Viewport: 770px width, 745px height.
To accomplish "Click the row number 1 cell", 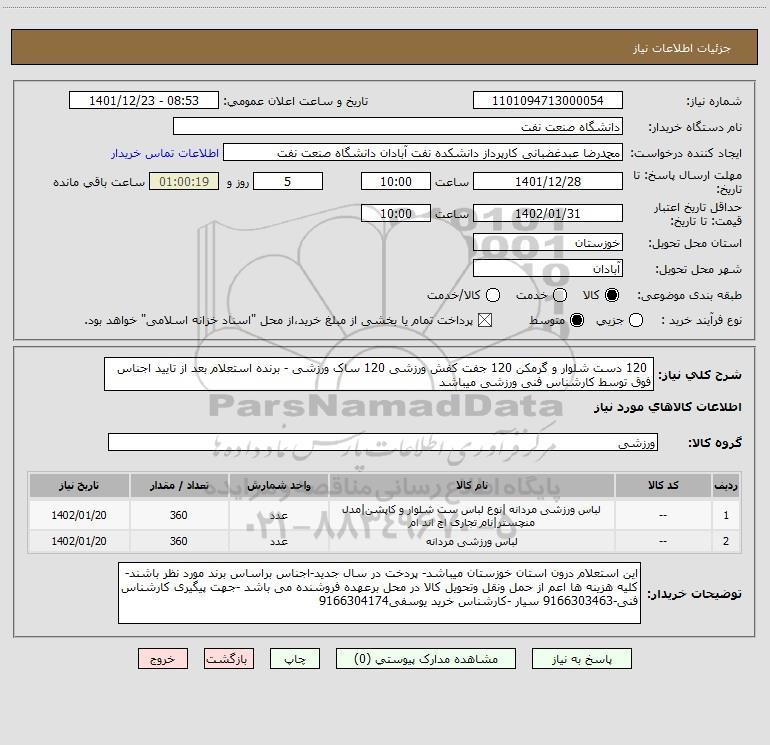I will tap(726, 515).
